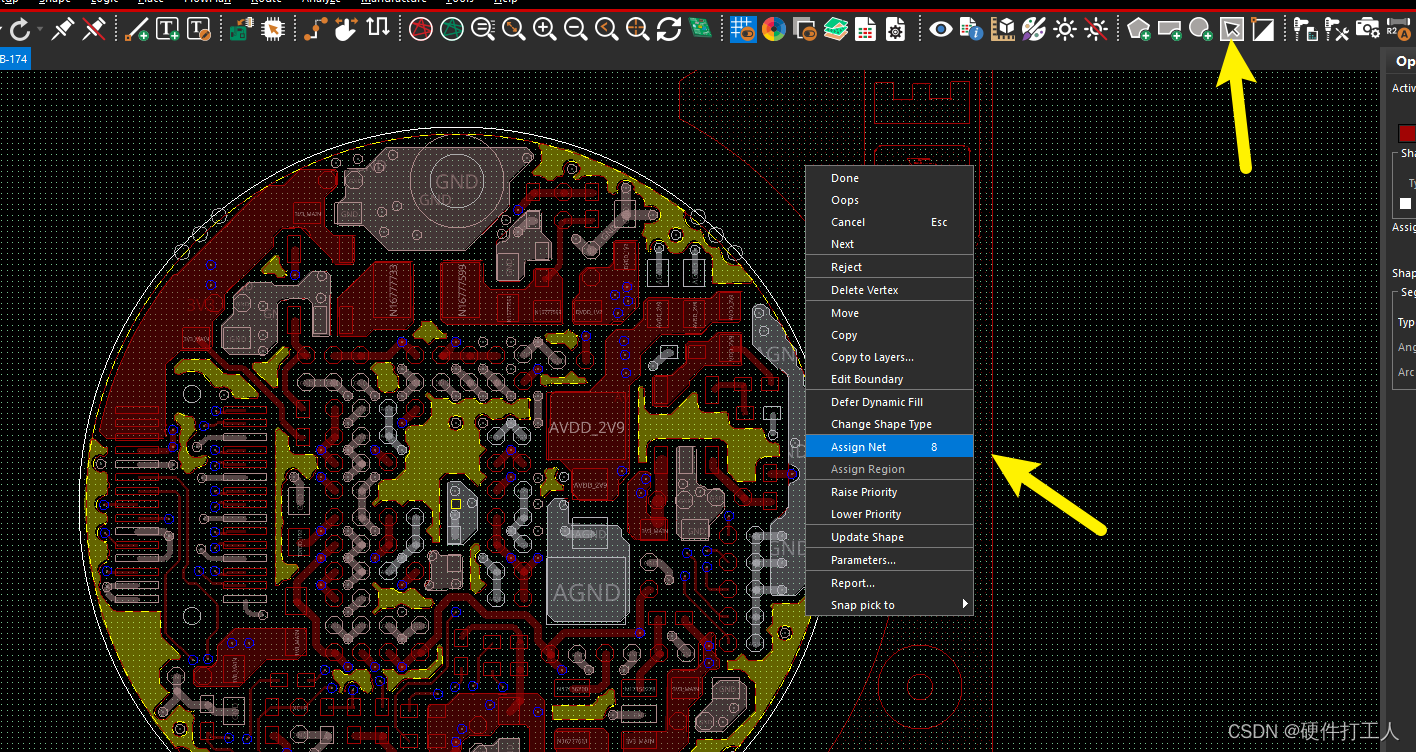Viewport: 1416px width, 752px height.
Task: Toggle the visibility eye icon
Action: pos(940,29)
